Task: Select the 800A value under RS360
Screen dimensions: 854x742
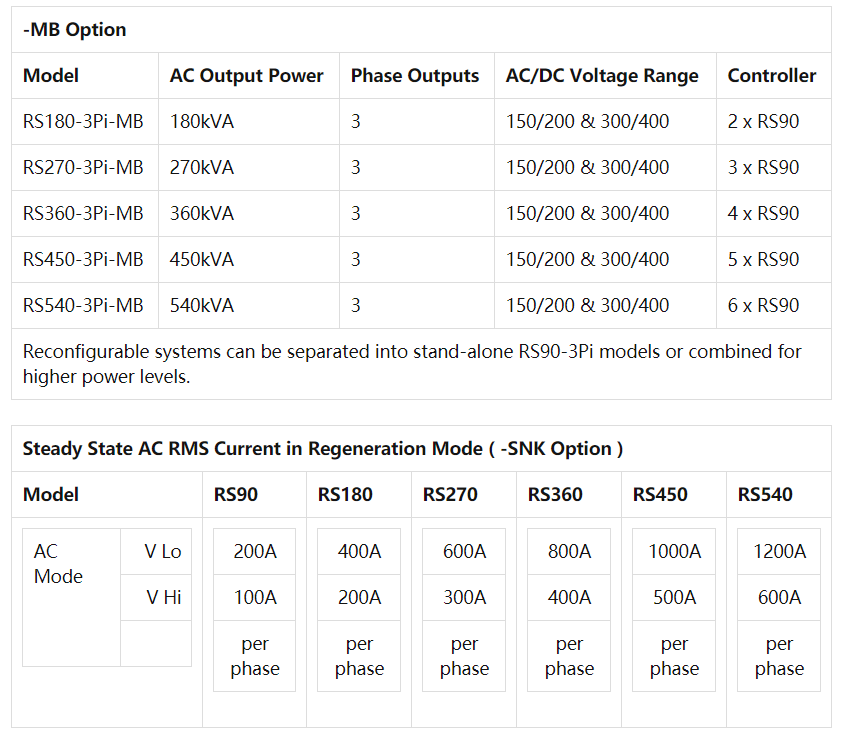Action: [x=569, y=552]
